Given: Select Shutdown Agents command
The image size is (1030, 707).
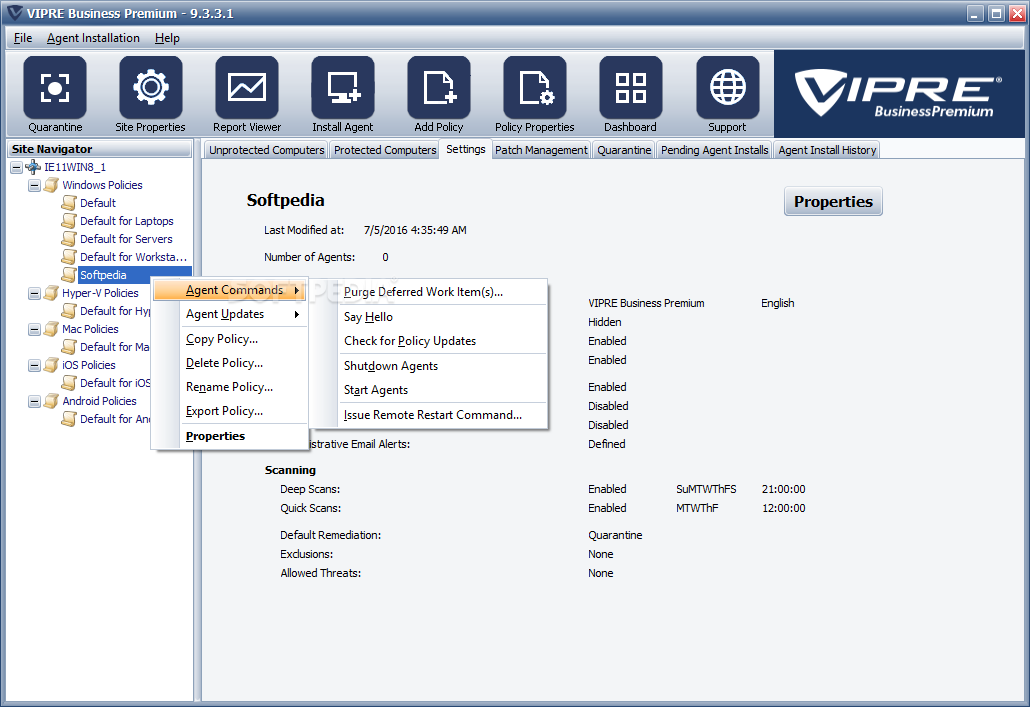Looking at the screenshot, I should click(x=428, y=365).
